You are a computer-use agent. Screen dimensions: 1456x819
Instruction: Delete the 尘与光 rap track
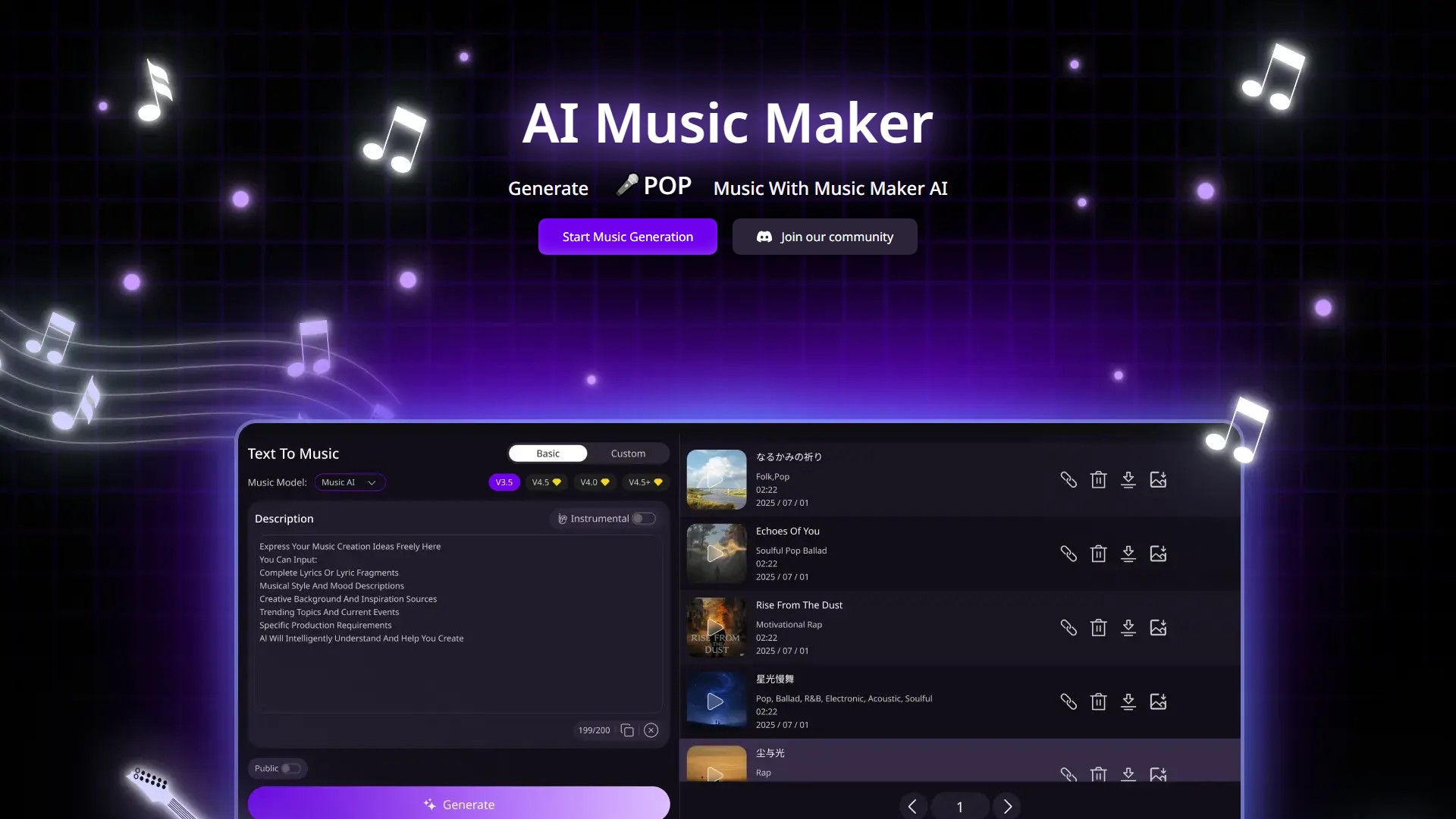(1099, 774)
